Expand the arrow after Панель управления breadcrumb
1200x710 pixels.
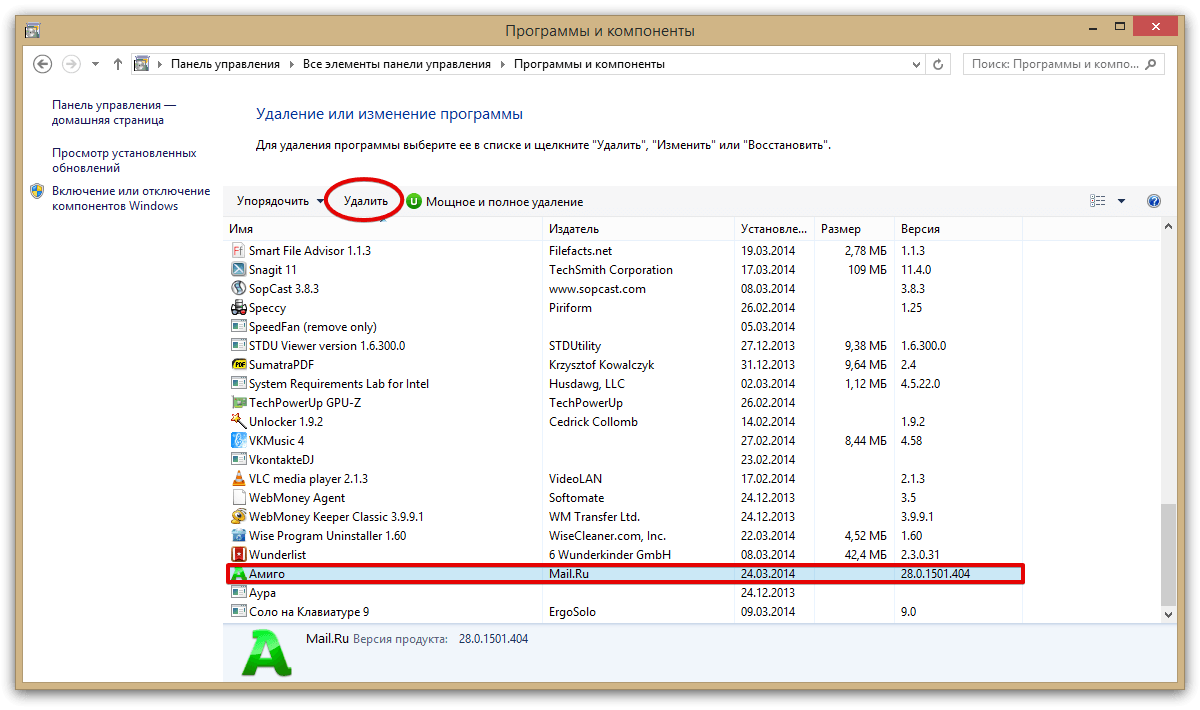pos(291,64)
